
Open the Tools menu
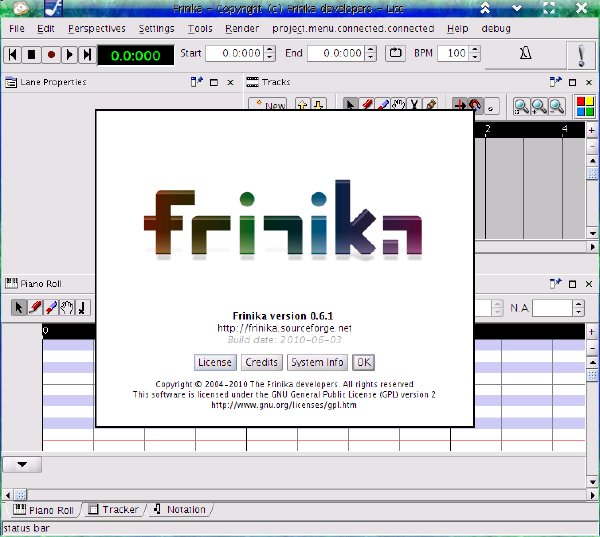[200, 29]
